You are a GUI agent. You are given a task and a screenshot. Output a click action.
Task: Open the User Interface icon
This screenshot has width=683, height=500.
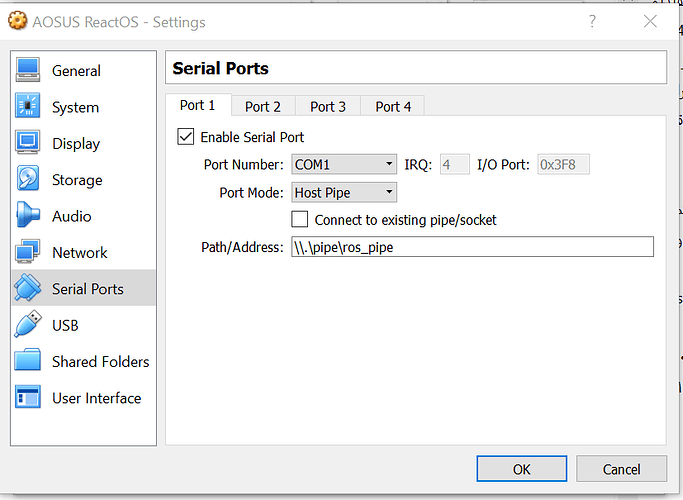tap(28, 398)
